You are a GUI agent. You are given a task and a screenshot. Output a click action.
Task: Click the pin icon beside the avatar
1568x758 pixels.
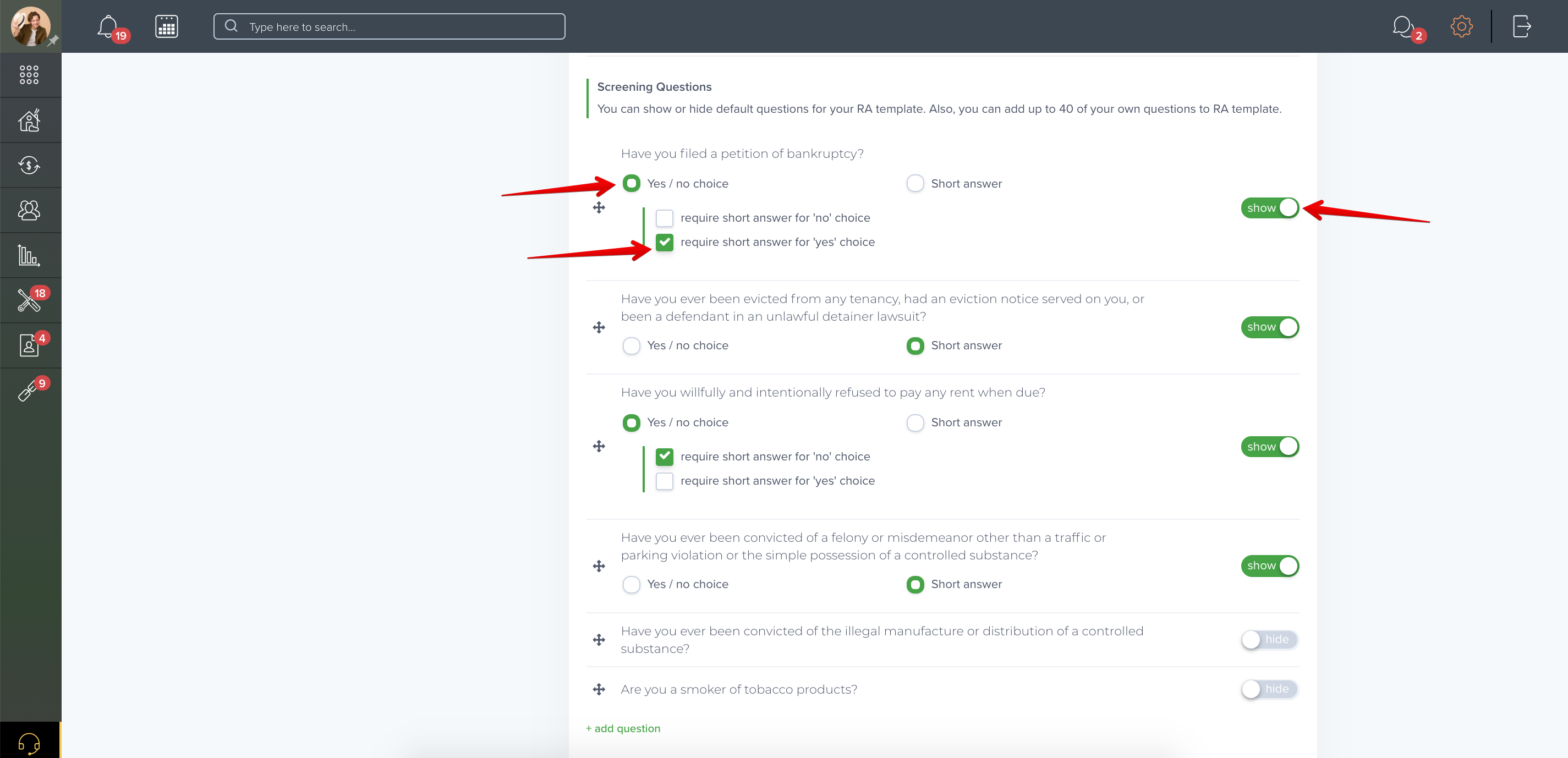[53, 41]
